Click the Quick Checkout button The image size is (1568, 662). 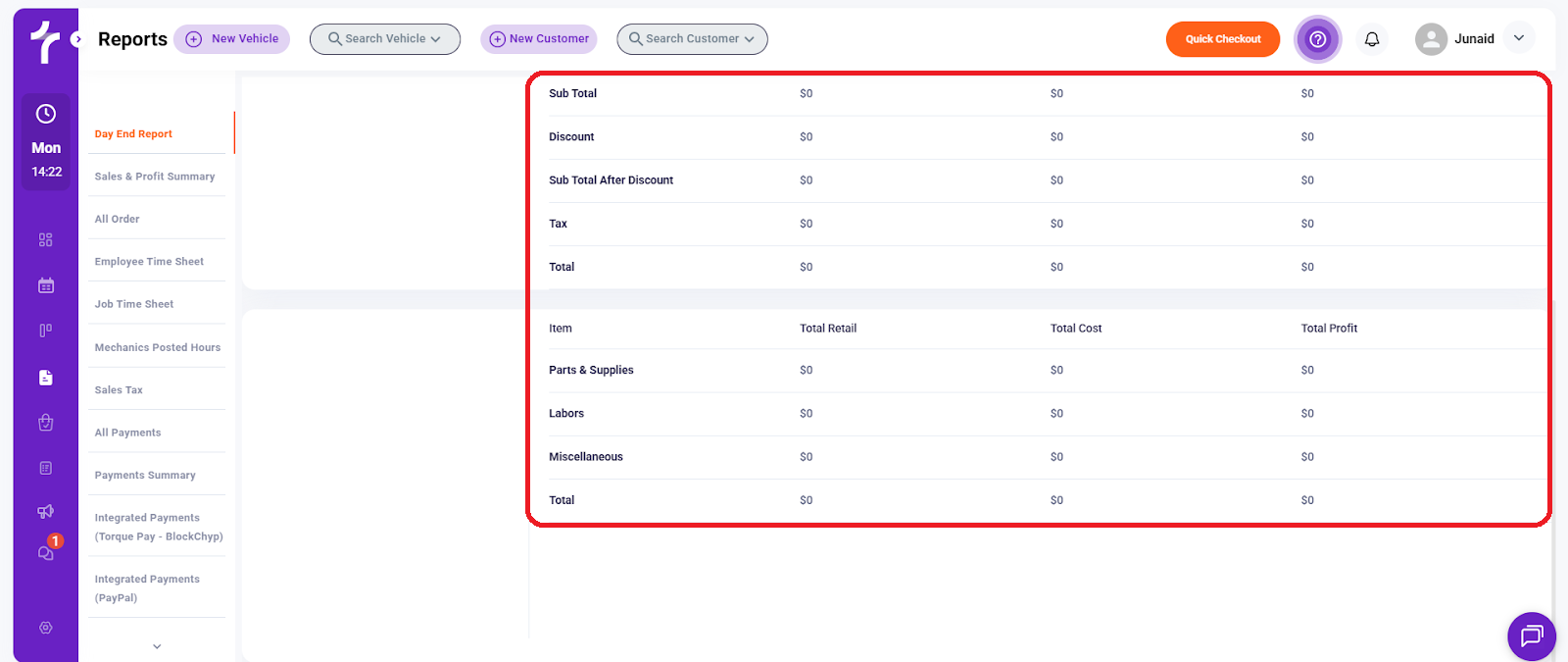pyautogui.click(x=1222, y=39)
